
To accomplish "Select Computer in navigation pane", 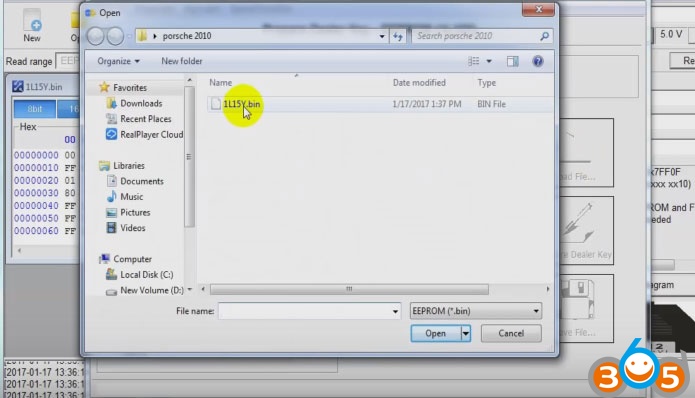I will click(132, 259).
